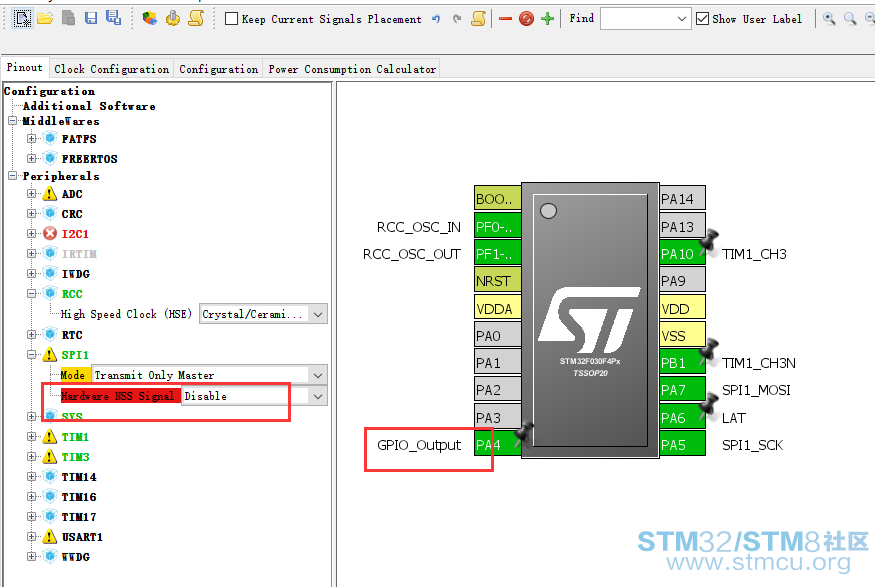875x587 pixels.
Task: Select TIM14 in peripherals tree
Action: [79, 477]
